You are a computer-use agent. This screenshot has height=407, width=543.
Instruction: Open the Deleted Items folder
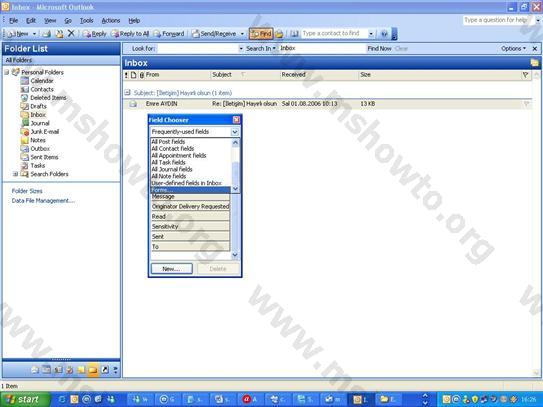tap(48, 98)
